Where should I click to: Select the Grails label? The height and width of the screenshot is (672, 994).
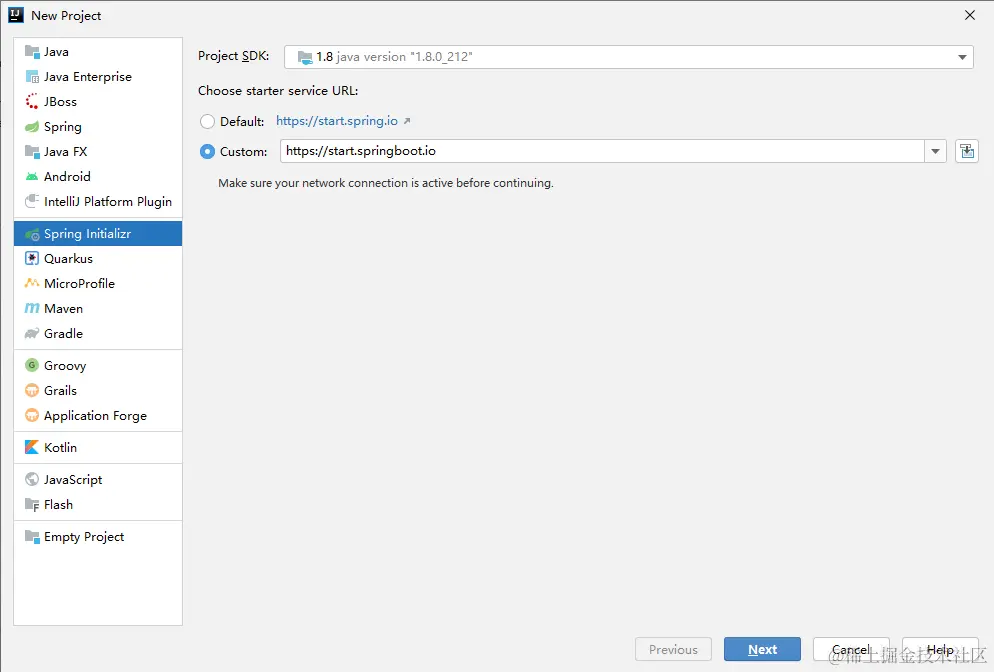tap(60, 391)
